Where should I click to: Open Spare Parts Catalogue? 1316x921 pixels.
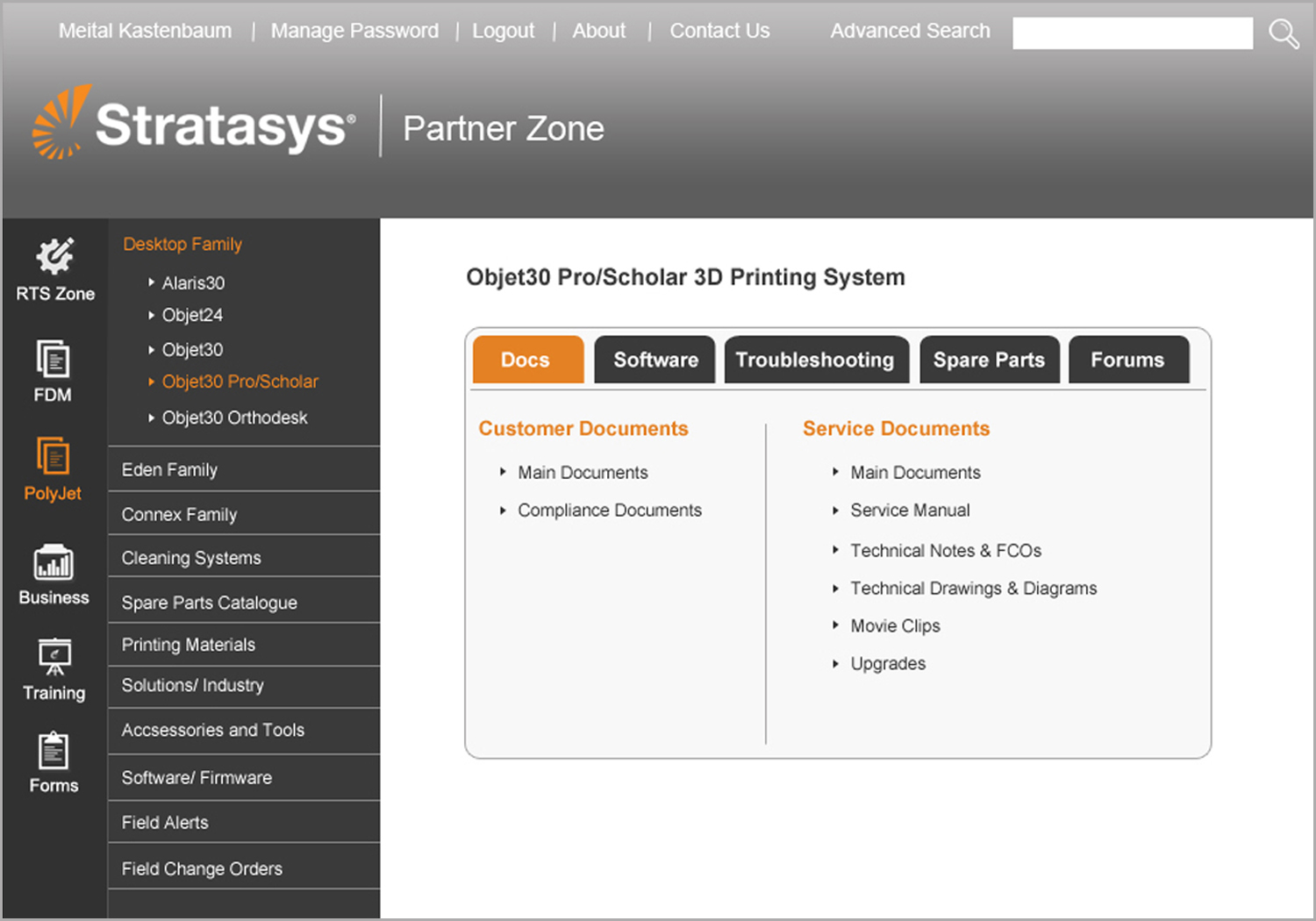[244, 603]
